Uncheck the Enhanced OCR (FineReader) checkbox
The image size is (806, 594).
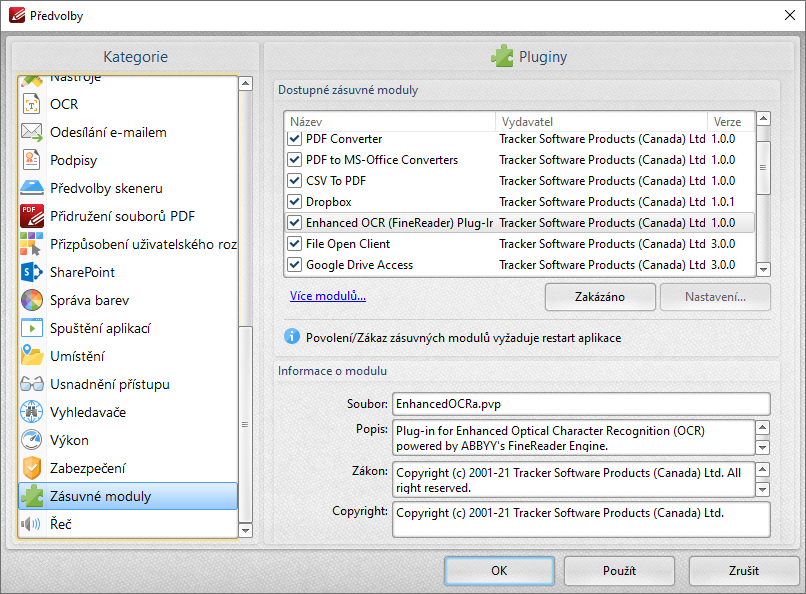pyautogui.click(x=294, y=223)
